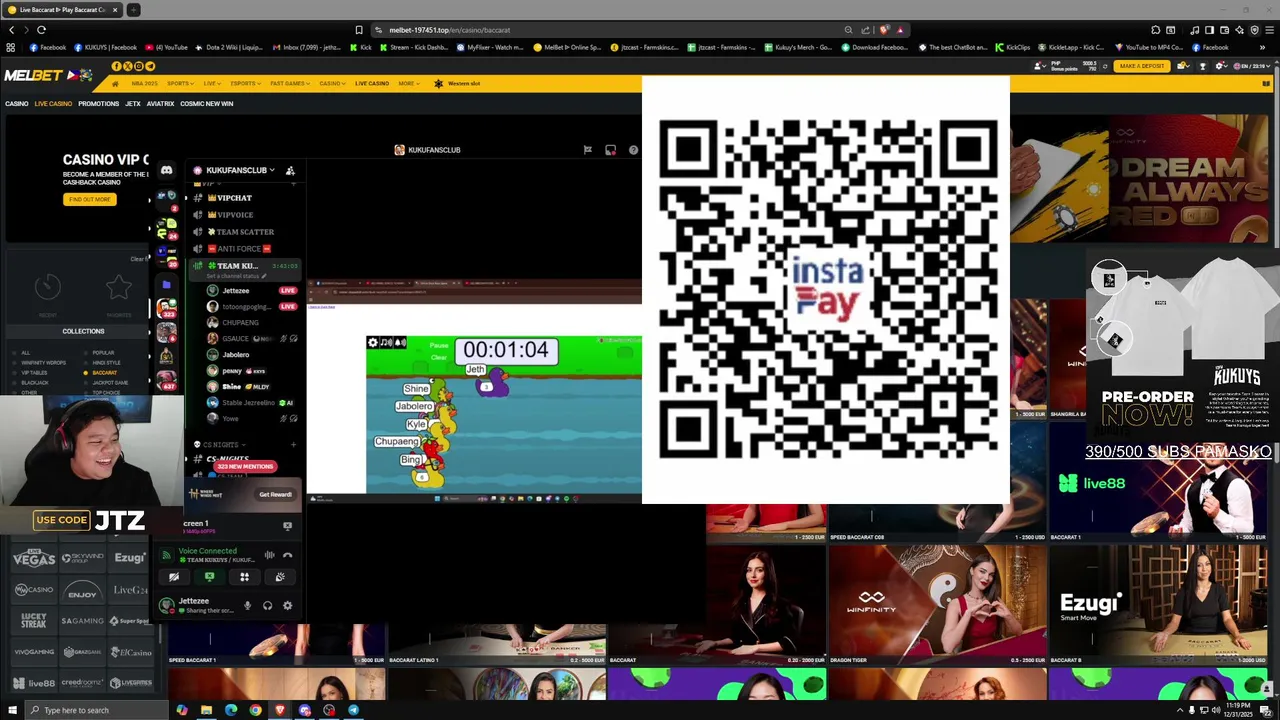Open Discord help question mark icon
Viewport: 1280px width, 720px height.
pos(633,150)
